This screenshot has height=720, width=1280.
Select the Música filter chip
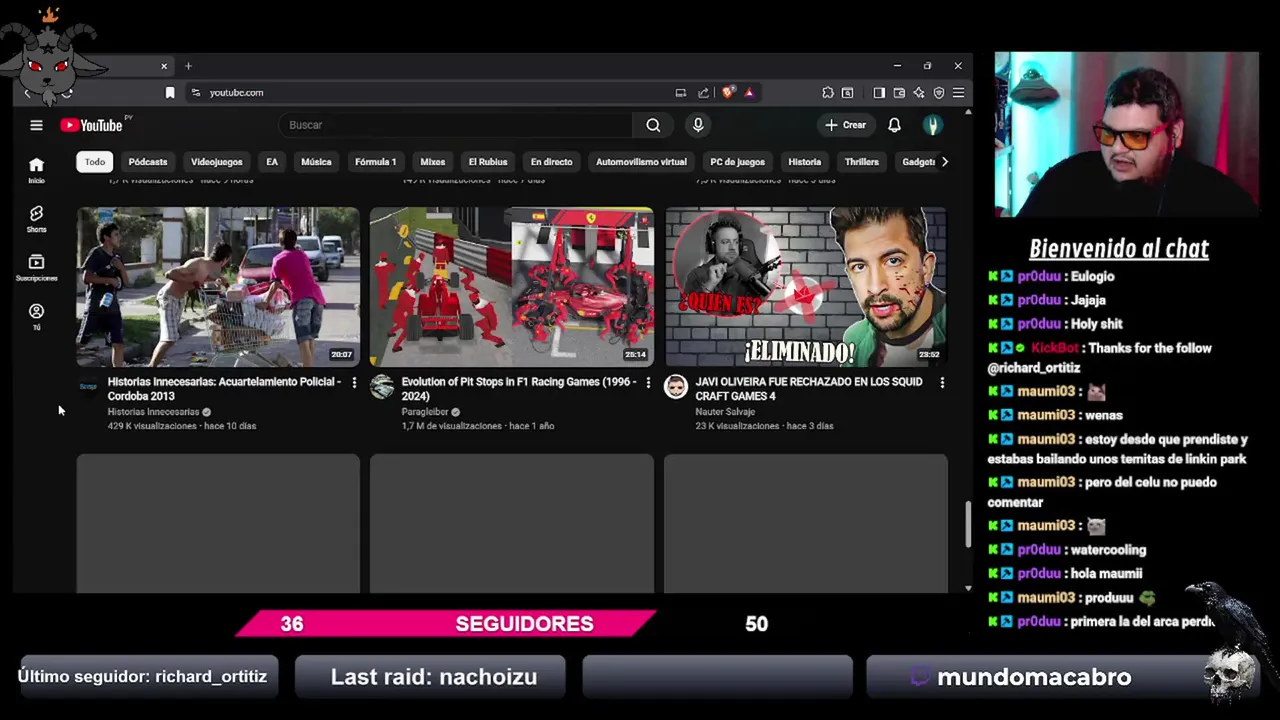click(x=316, y=161)
